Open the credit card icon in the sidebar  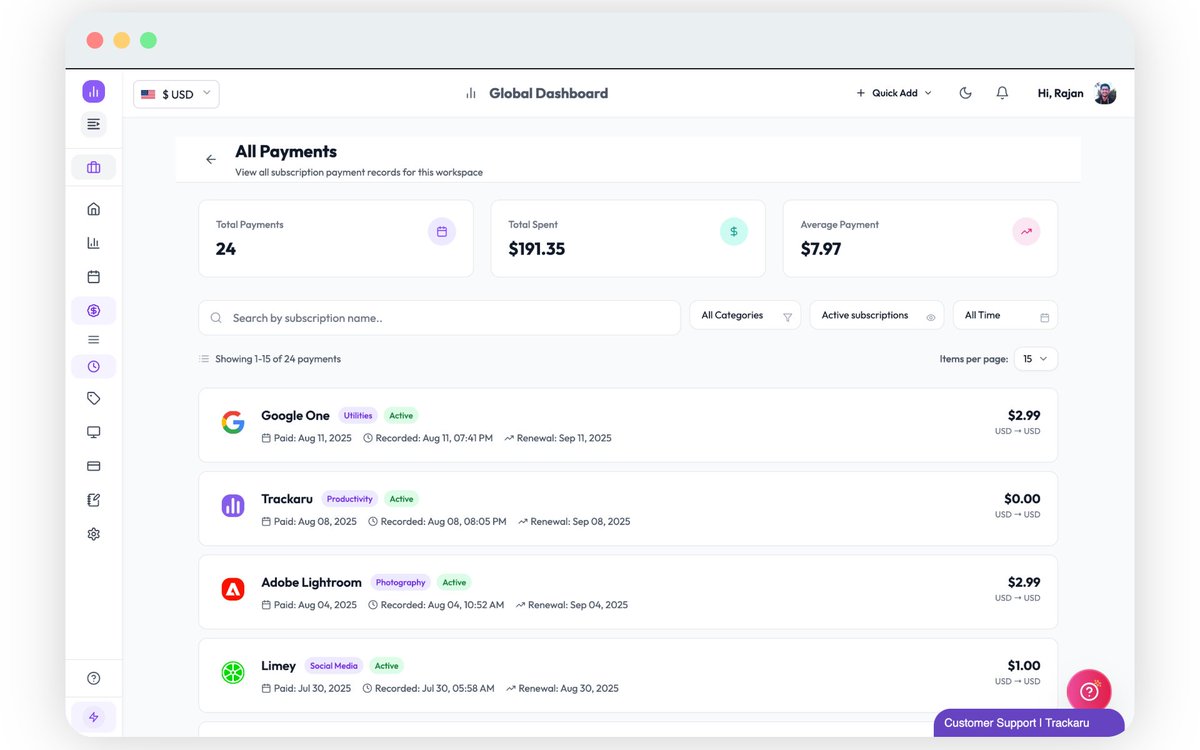(93, 466)
